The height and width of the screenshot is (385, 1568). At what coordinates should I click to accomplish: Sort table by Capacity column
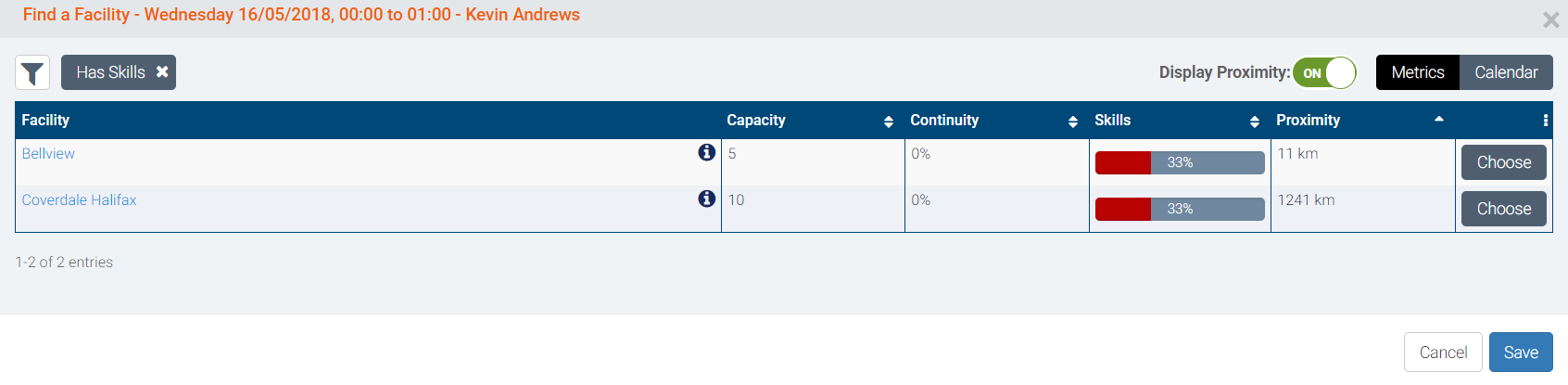tap(888, 122)
